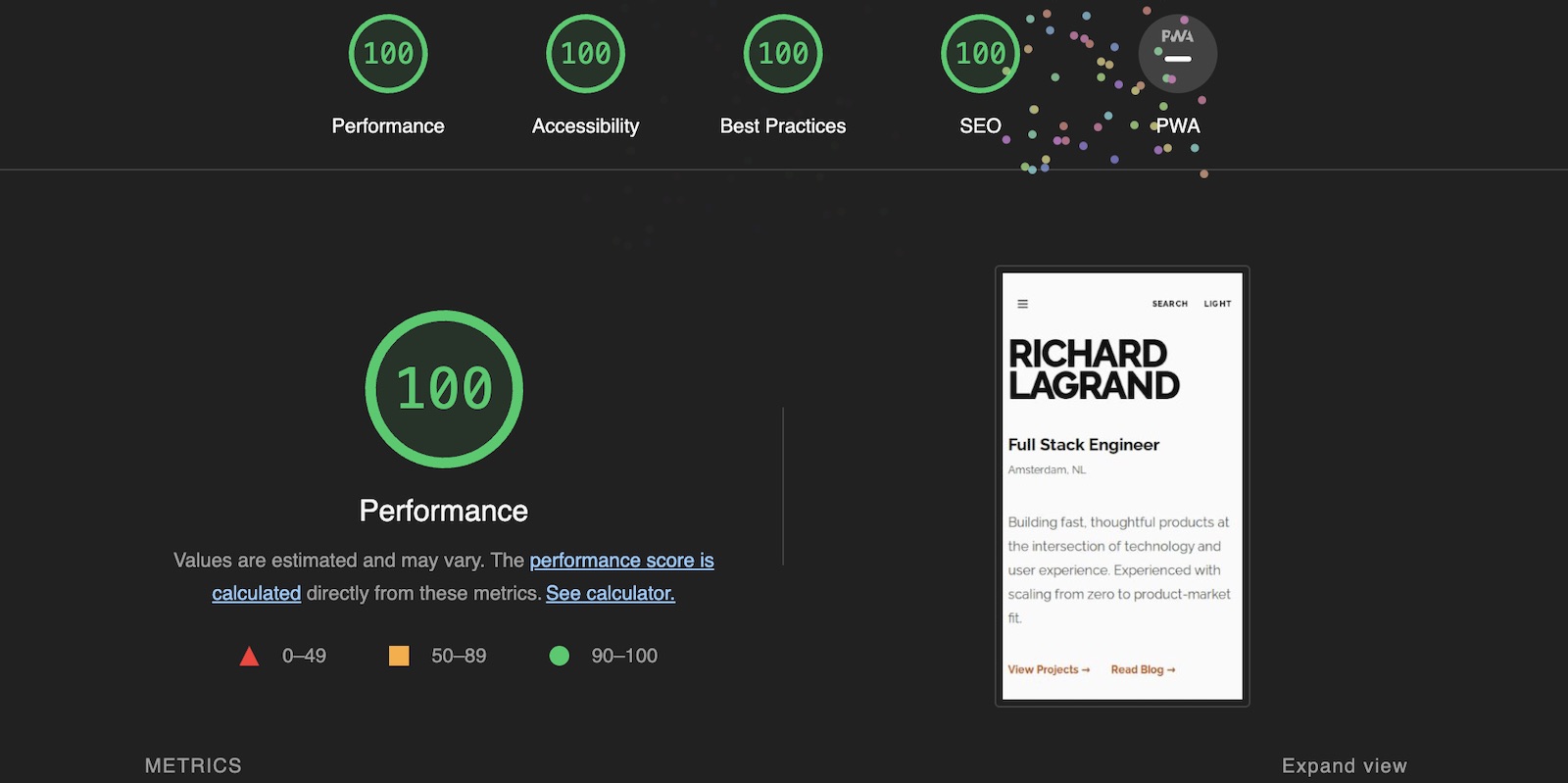Click the gray PWA badge icon
This screenshot has width=1568, height=783.
point(1177,54)
